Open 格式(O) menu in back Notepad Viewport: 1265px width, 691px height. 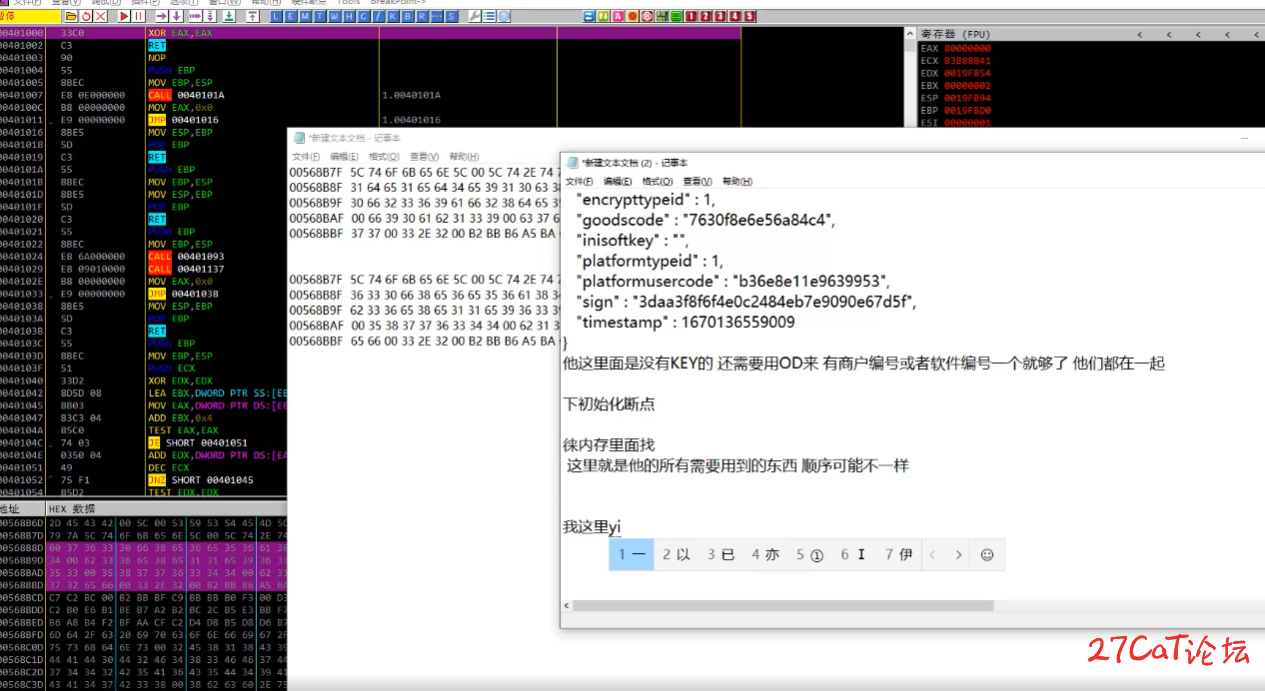384,157
